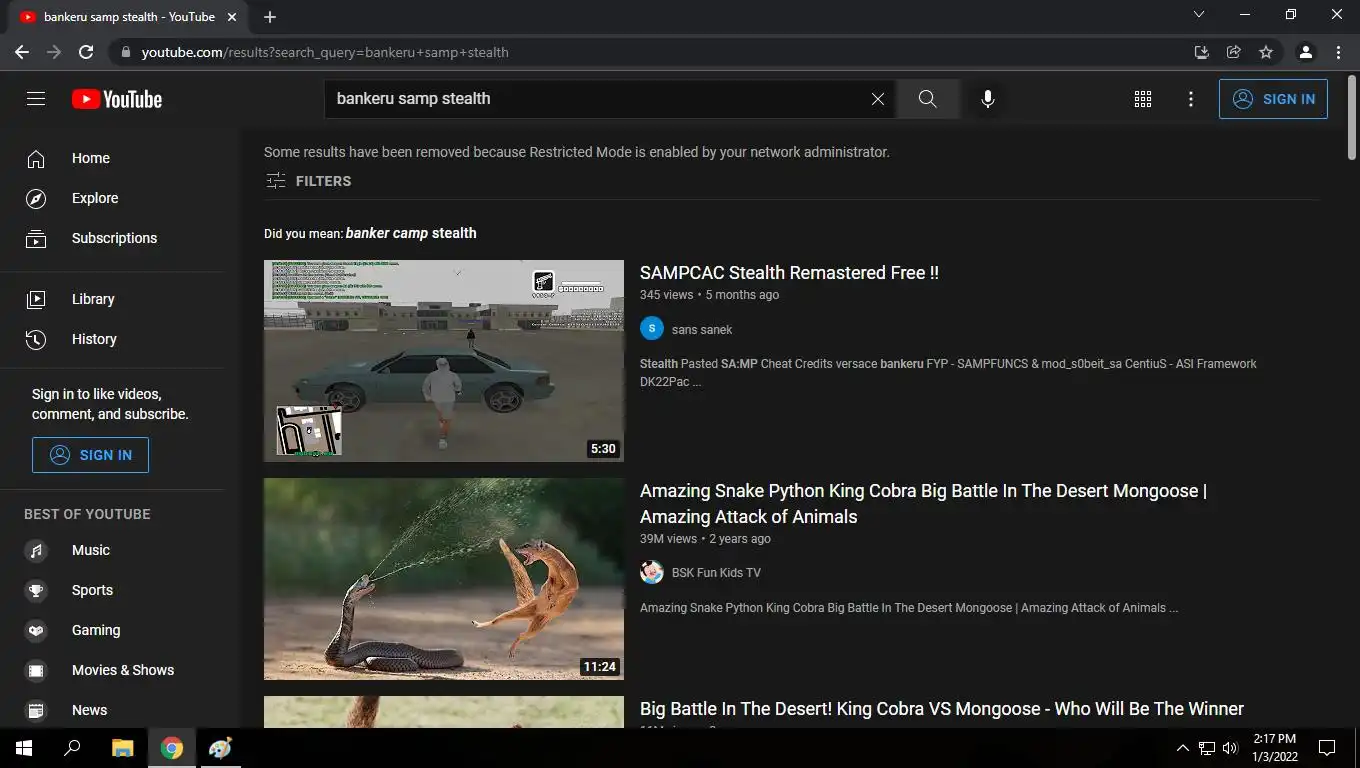Open the three-dot settings menu on YouTube

click(1190, 99)
